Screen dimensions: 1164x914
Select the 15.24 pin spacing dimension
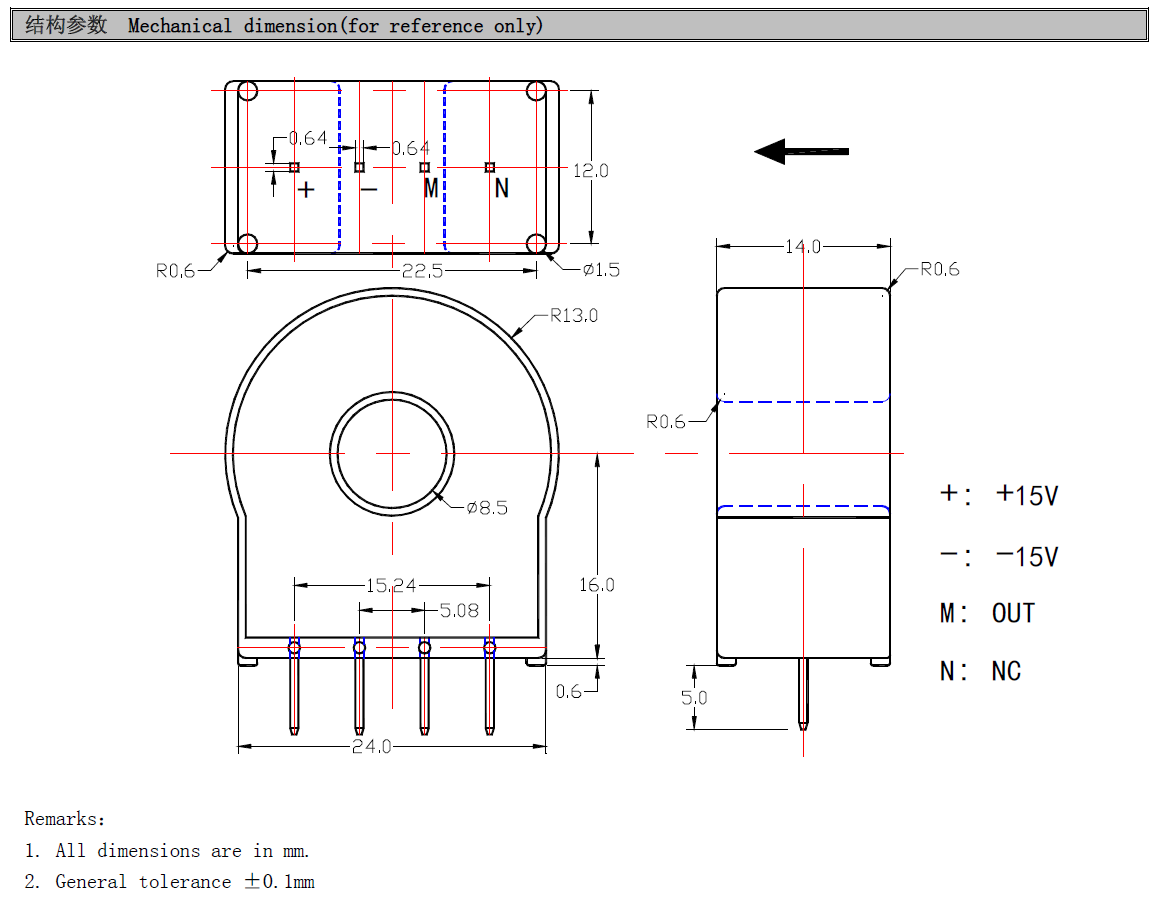pos(390,585)
